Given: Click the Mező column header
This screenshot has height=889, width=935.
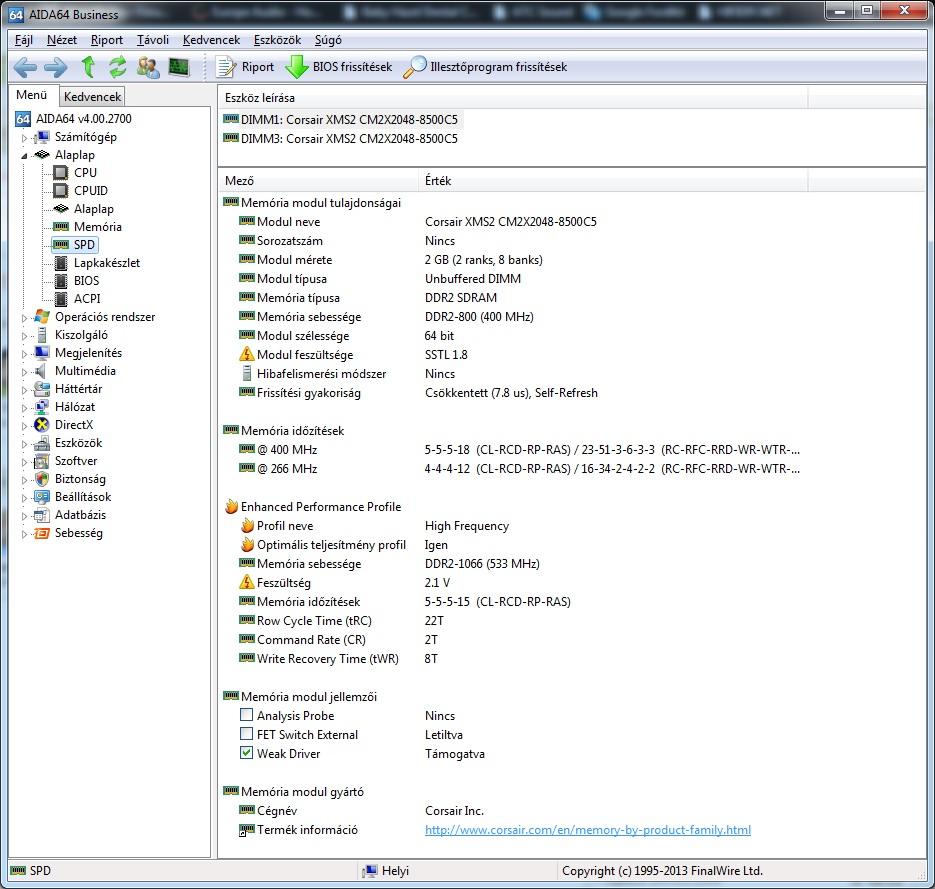Looking at the screenshot, I should tap(319, 180).
